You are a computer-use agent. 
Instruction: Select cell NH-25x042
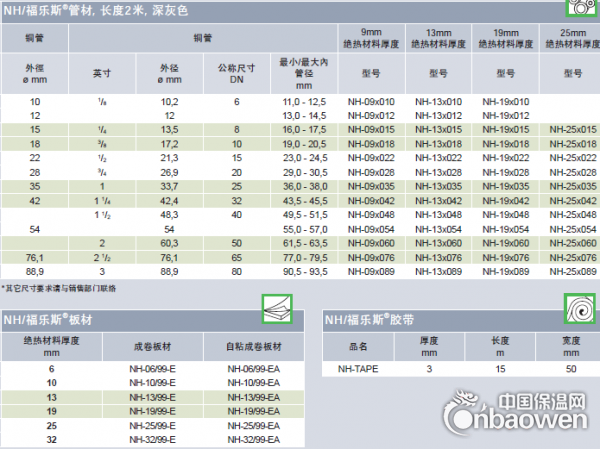573,201
